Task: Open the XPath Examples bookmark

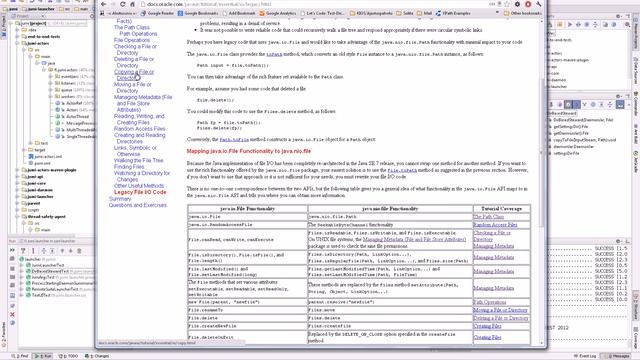Action: tap(453, 13)
